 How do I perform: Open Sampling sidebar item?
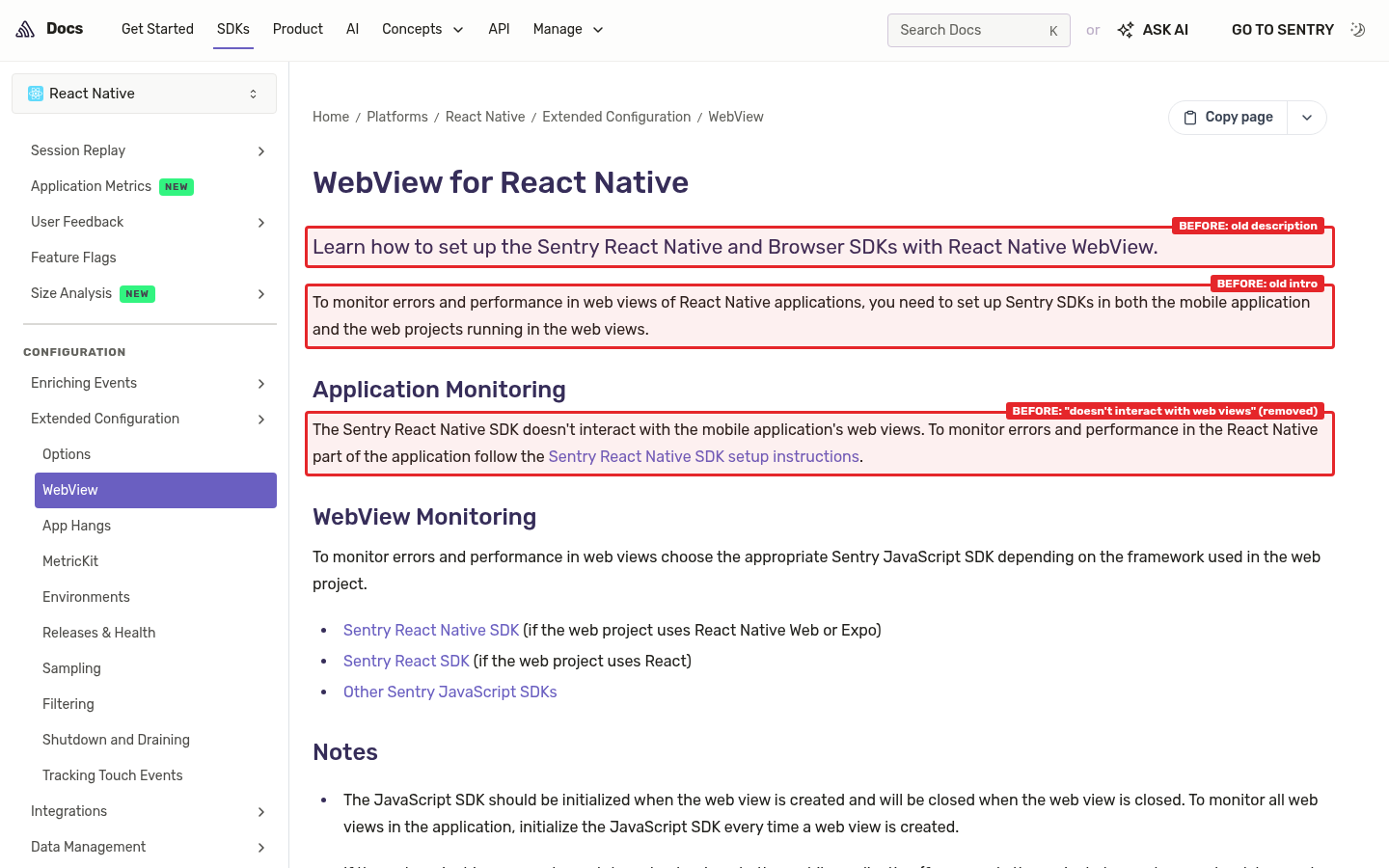(71, 668)
